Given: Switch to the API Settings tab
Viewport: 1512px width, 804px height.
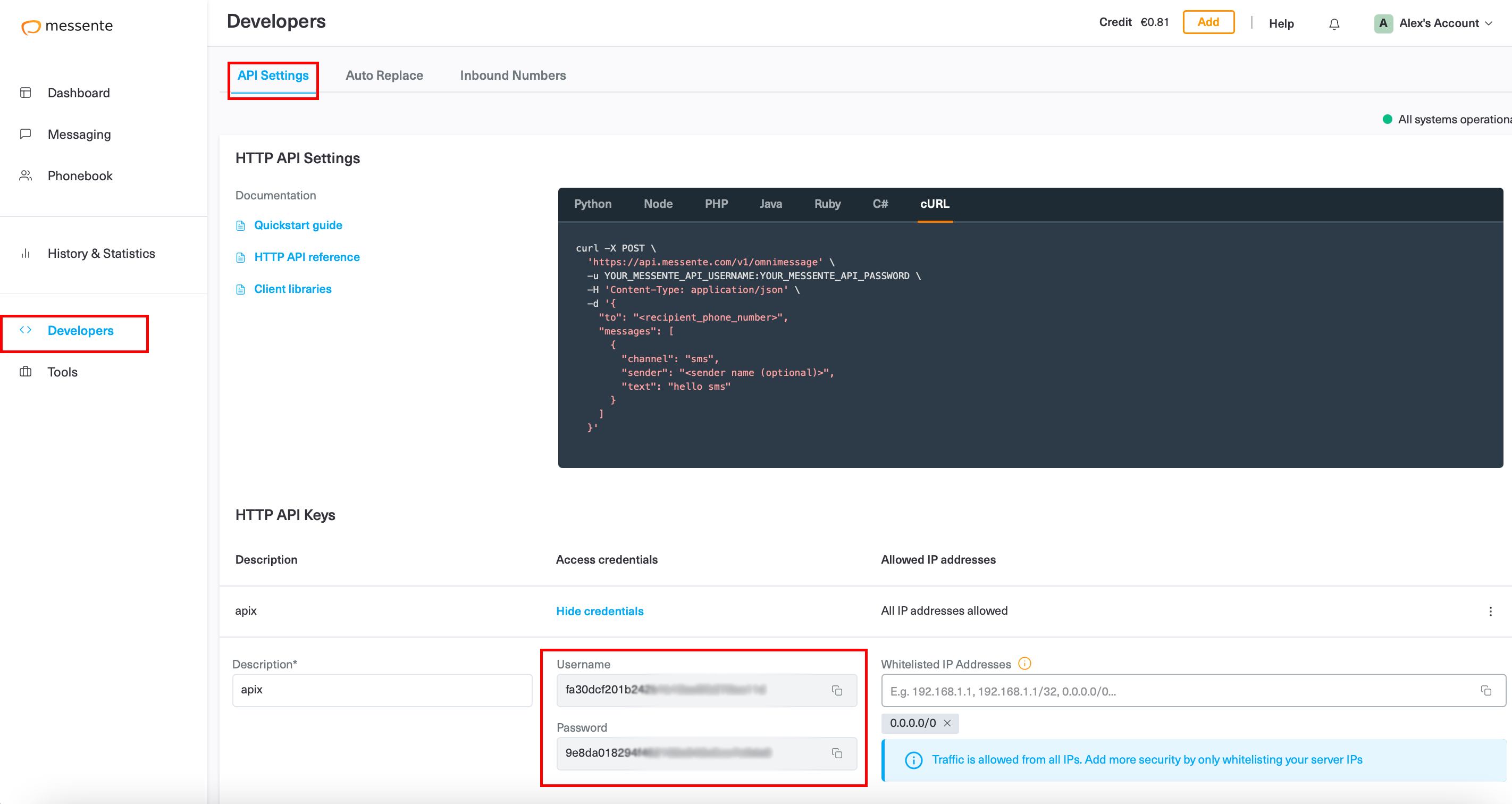Looking at the screenshot, I should pyautogui.click(x=273, y=75).
